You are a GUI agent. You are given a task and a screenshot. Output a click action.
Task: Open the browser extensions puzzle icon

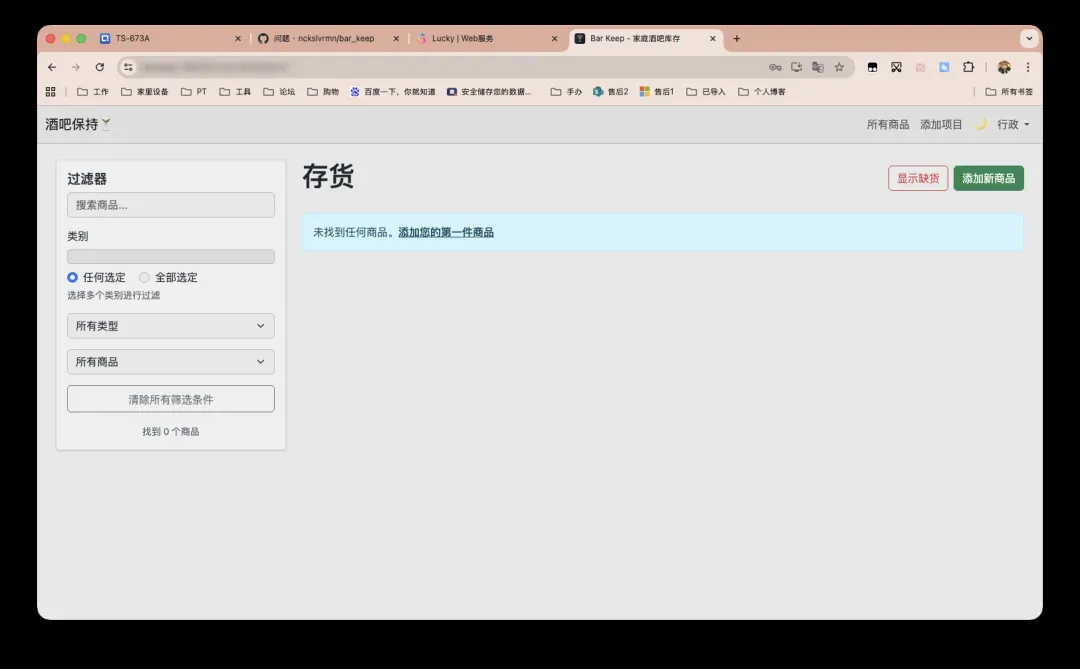(x=968, y=67)
